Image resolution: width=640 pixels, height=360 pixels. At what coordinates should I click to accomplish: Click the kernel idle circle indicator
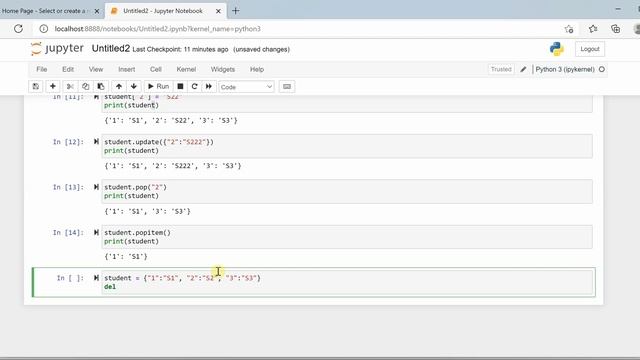coord(602,69)
